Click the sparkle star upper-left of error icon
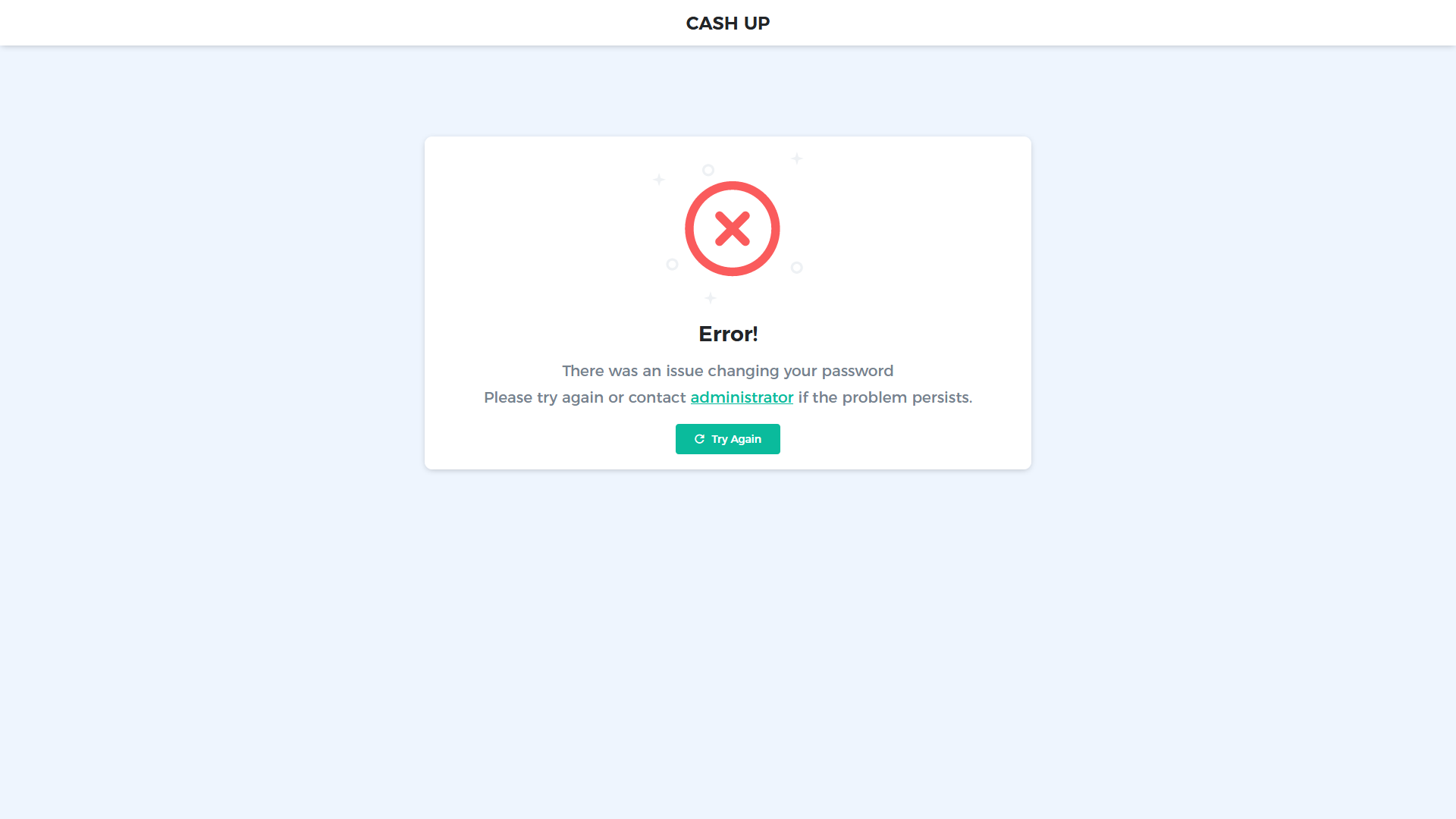This screenshot has width=1456, height=819. 659,180
